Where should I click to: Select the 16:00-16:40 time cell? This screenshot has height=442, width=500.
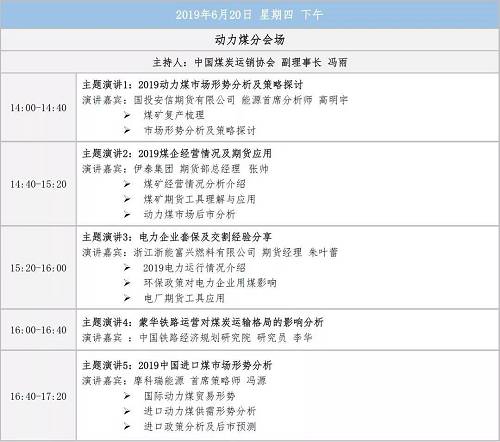click(x=38, y=330)
